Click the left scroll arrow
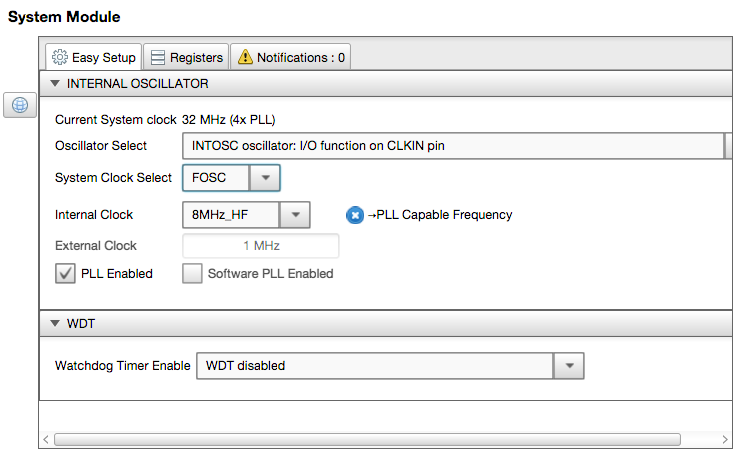737x450 pixels. coord(45,439)
